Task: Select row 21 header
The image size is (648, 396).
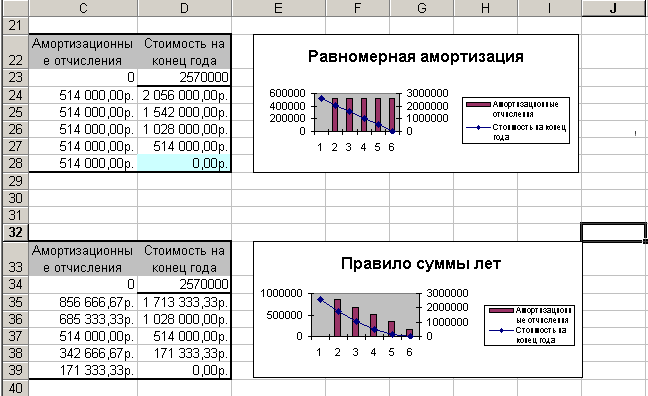Action: 15,25
